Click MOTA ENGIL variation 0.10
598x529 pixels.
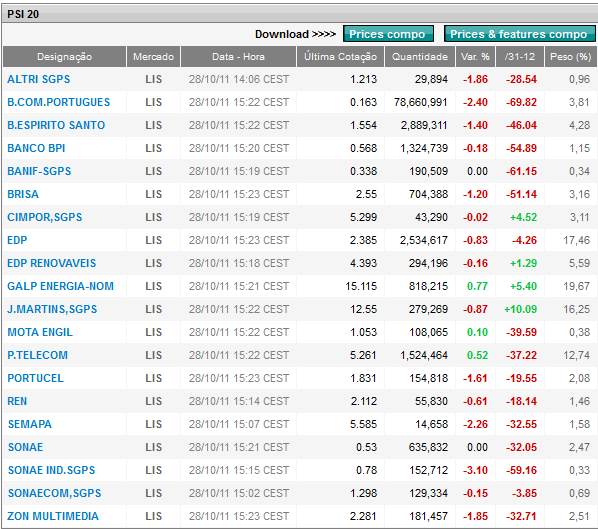(x=477, y=332)
